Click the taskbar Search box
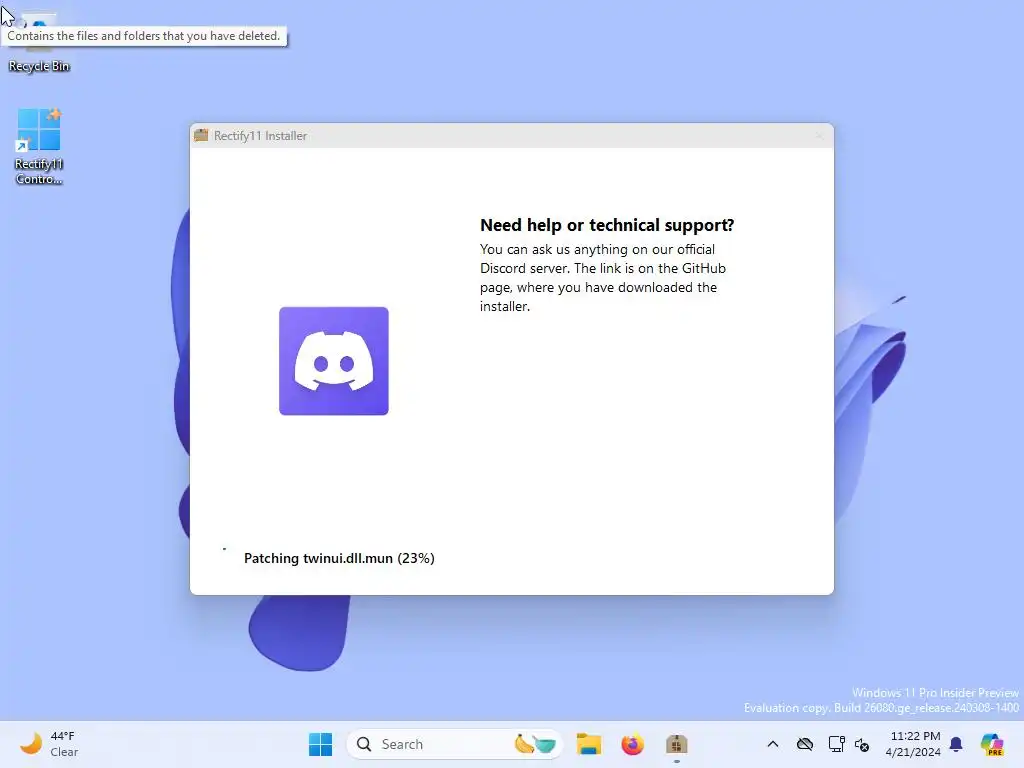The height and width of the screenshot is (768, 1024). (455, 744)
